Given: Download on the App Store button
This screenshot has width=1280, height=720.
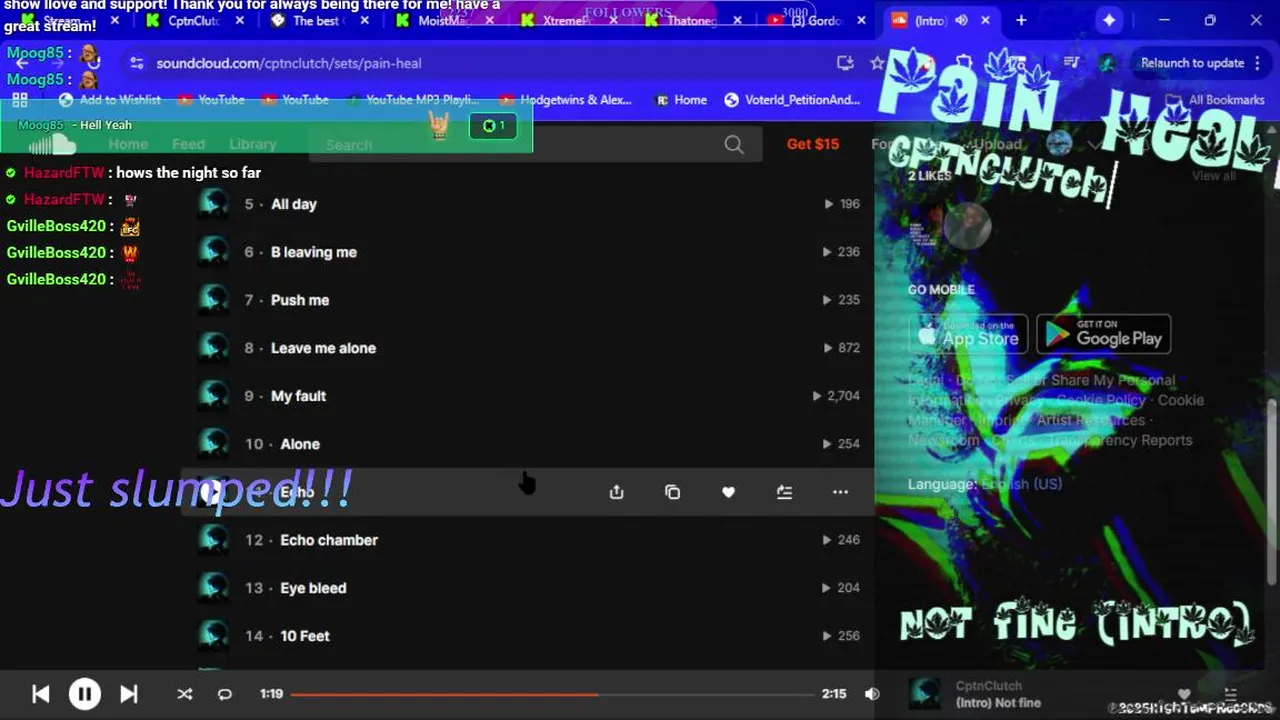Looking at the screenshot, I should pos(968,334).
